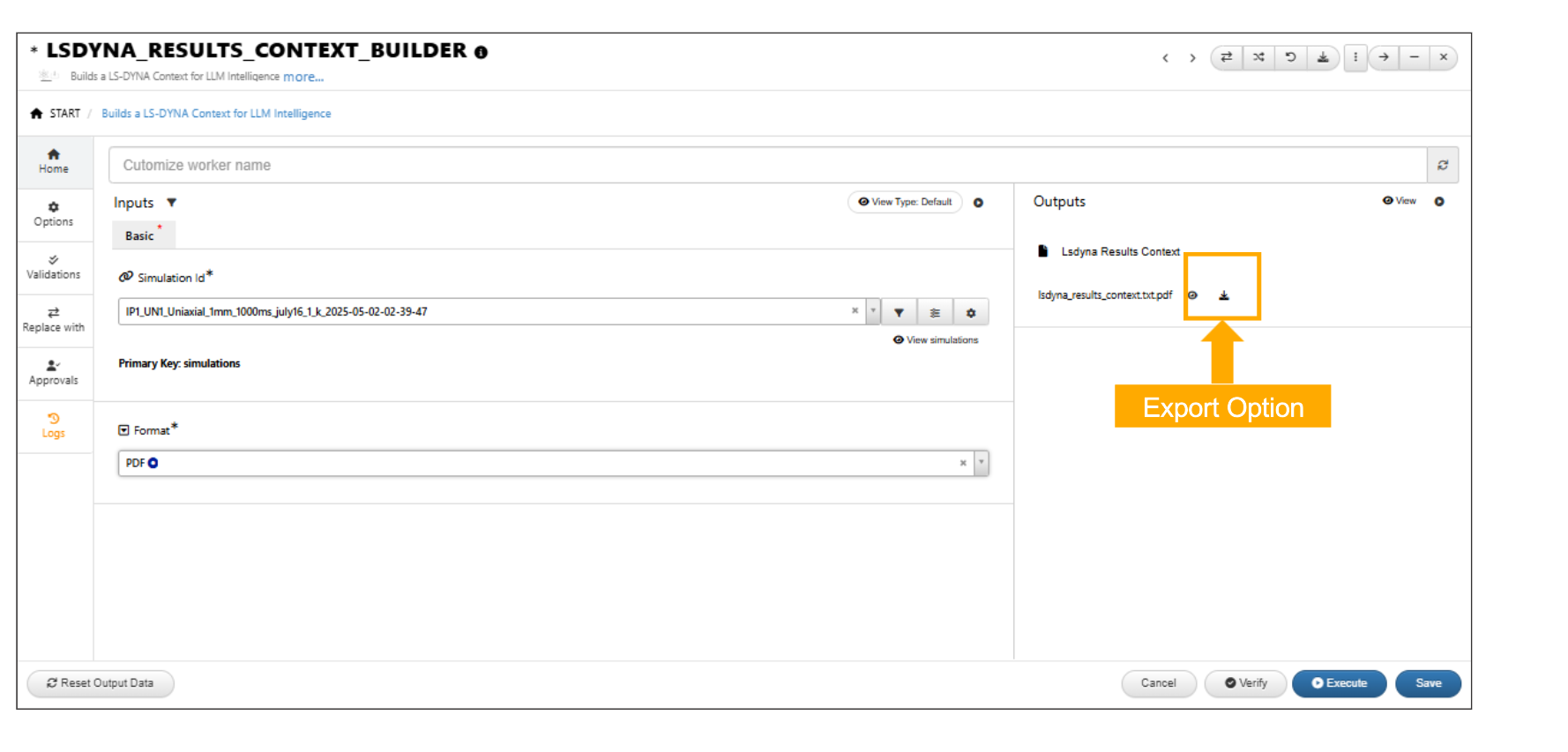Click Reset Output Data button
Viewport: 1568px width, 752px height.
(x=101, y=683)
